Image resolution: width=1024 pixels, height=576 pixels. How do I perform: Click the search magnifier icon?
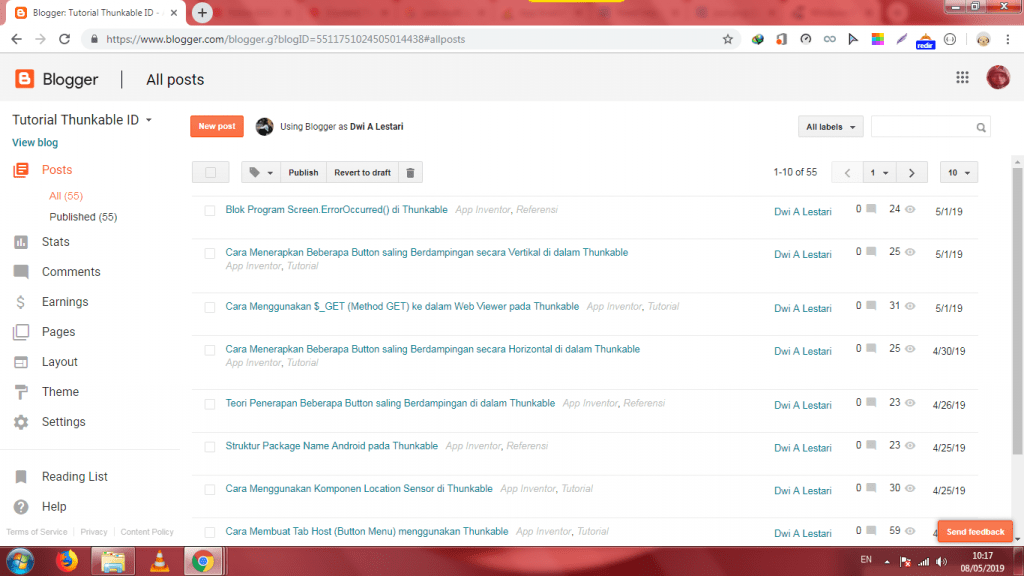click(981, 127)
